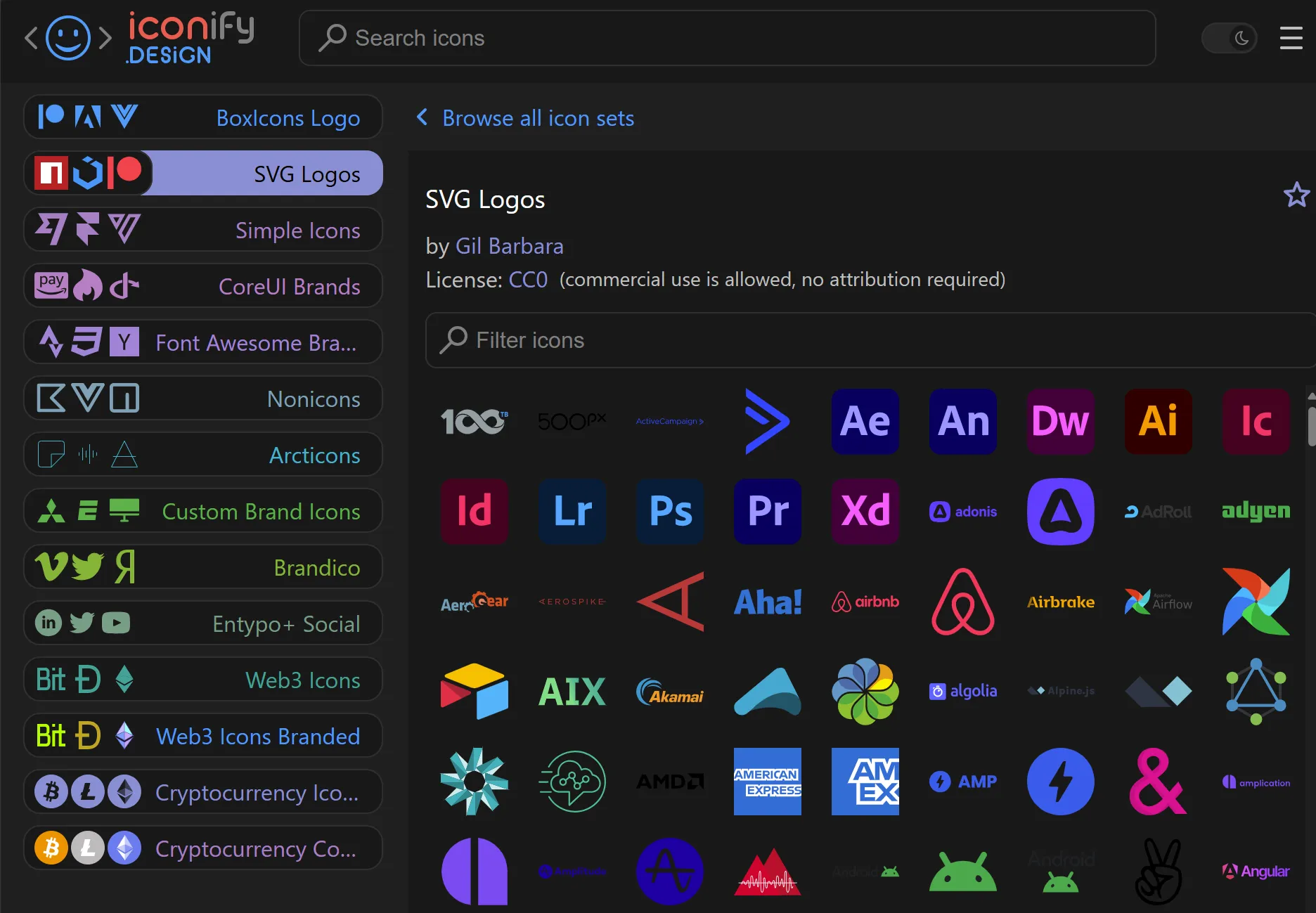Follow the Browse all icon sets link
Viewport: 1316px width, 913px height.
click(538, 118)
